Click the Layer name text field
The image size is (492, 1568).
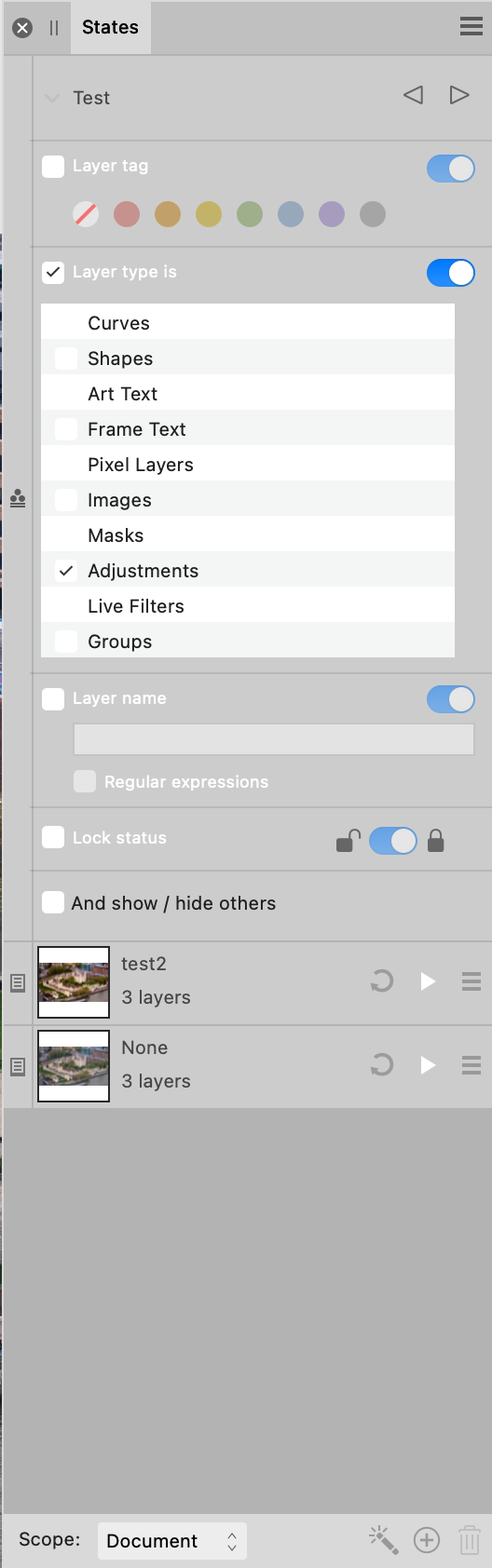click(x=274, y=739)
